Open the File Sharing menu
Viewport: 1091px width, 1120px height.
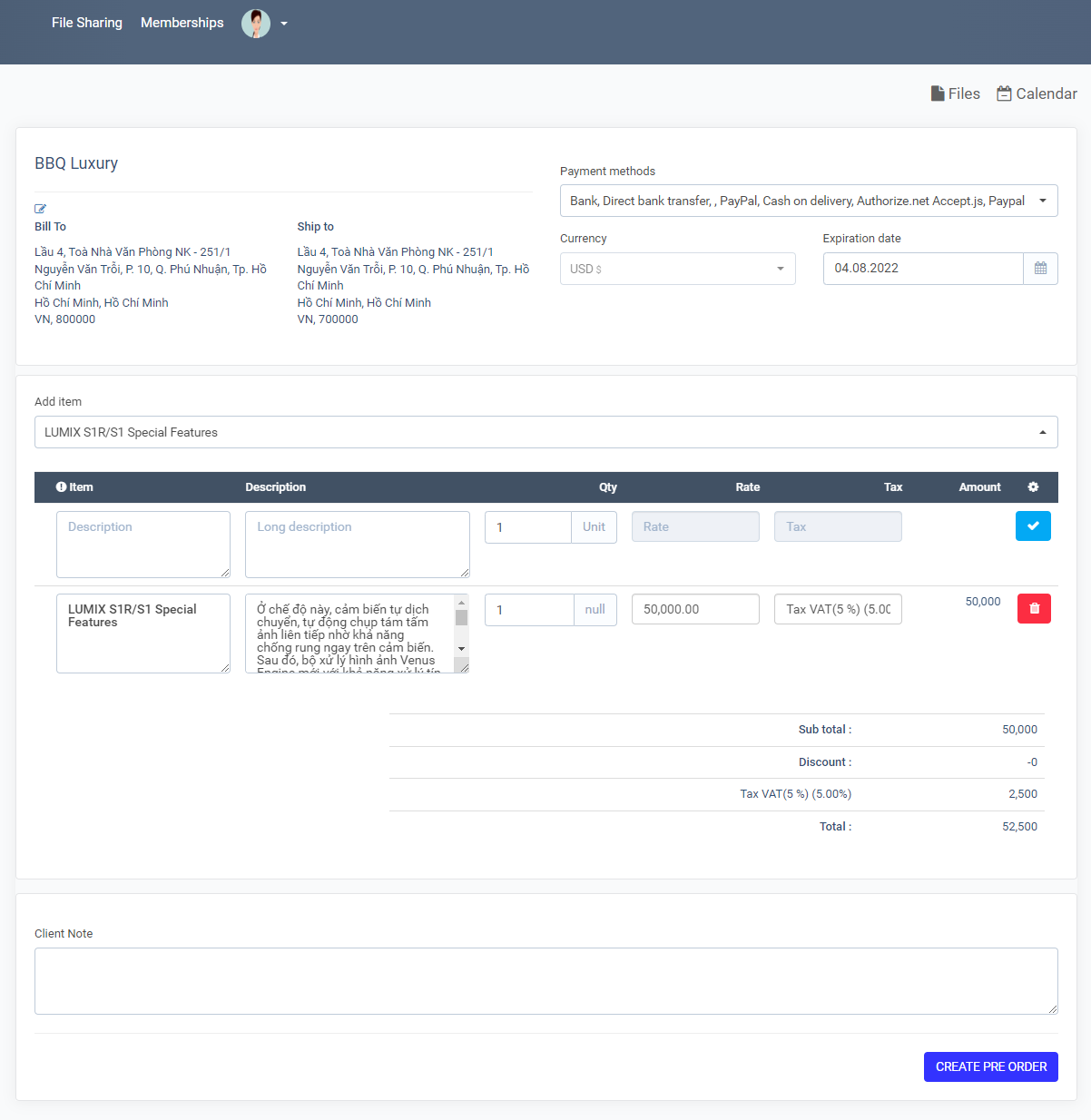point(87,23)
